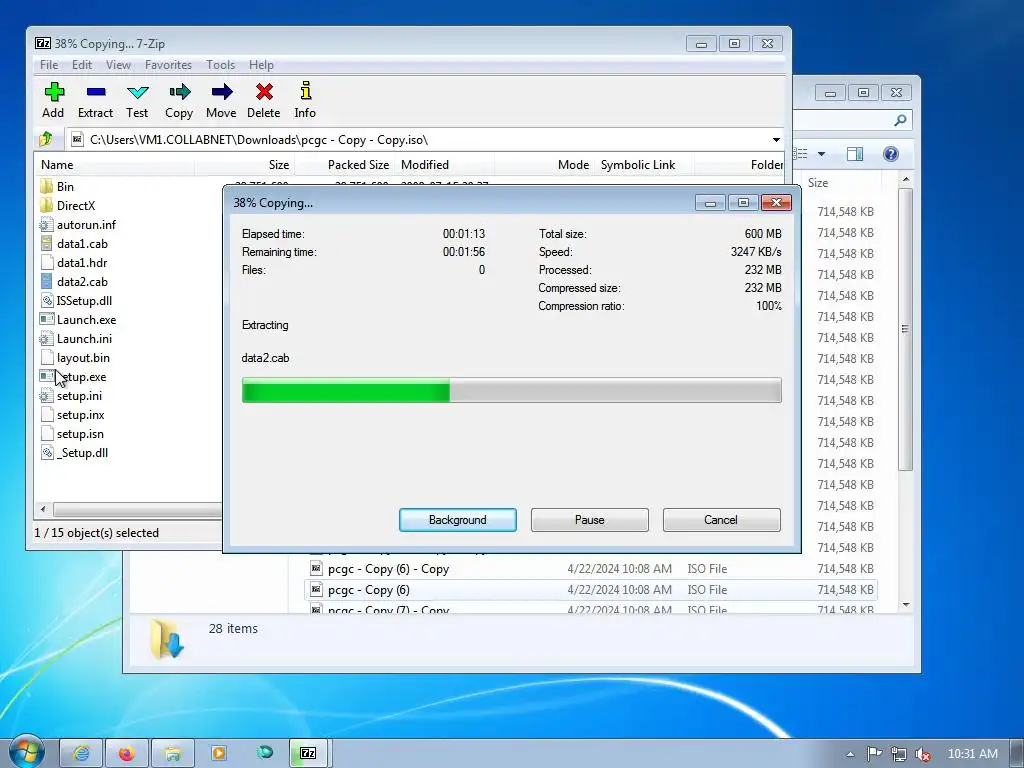Click the volume muted tray icon
1024x768 pixels.
(x=923, y=754)
